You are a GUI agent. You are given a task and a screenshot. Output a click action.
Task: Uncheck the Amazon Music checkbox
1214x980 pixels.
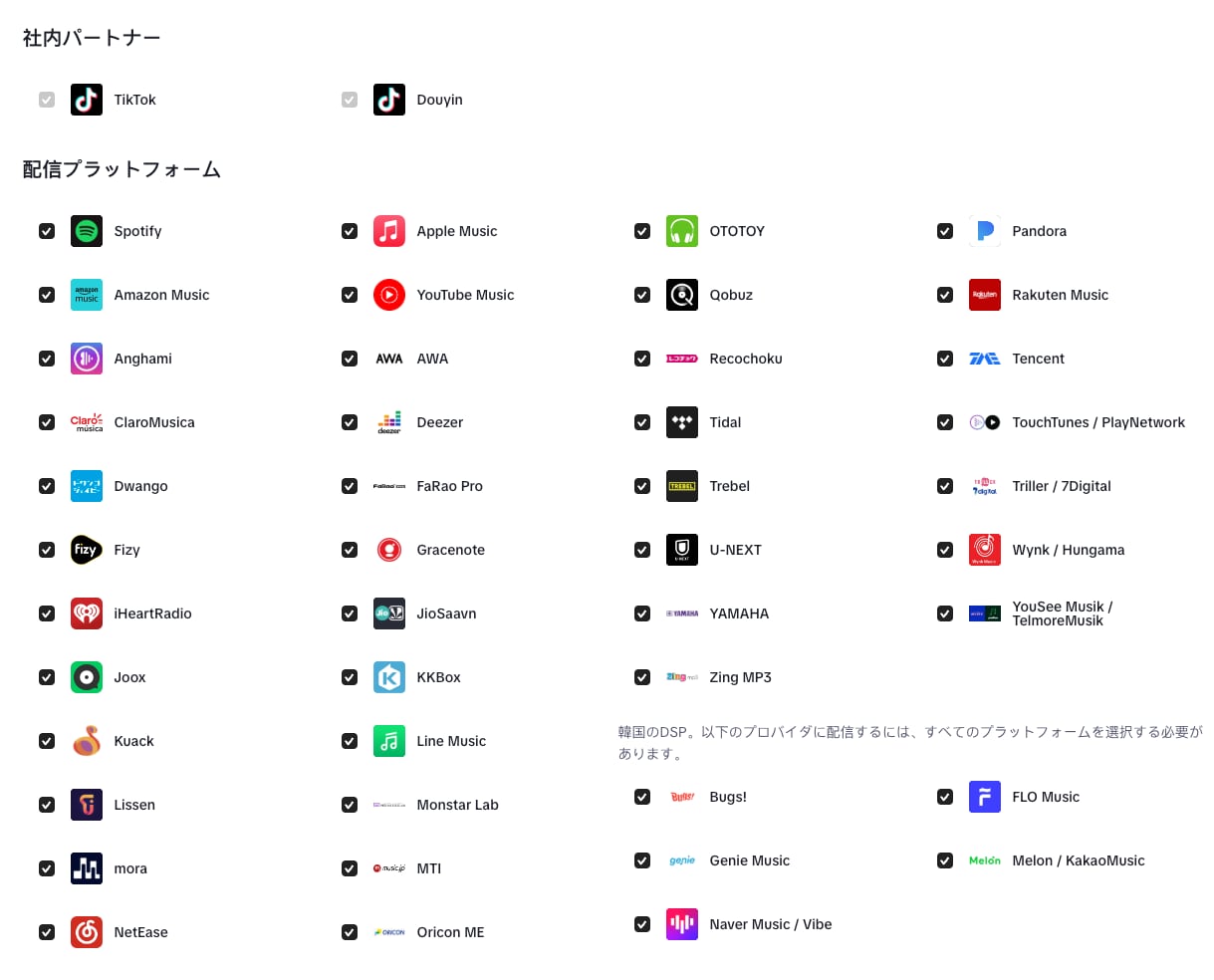[47, 295]
